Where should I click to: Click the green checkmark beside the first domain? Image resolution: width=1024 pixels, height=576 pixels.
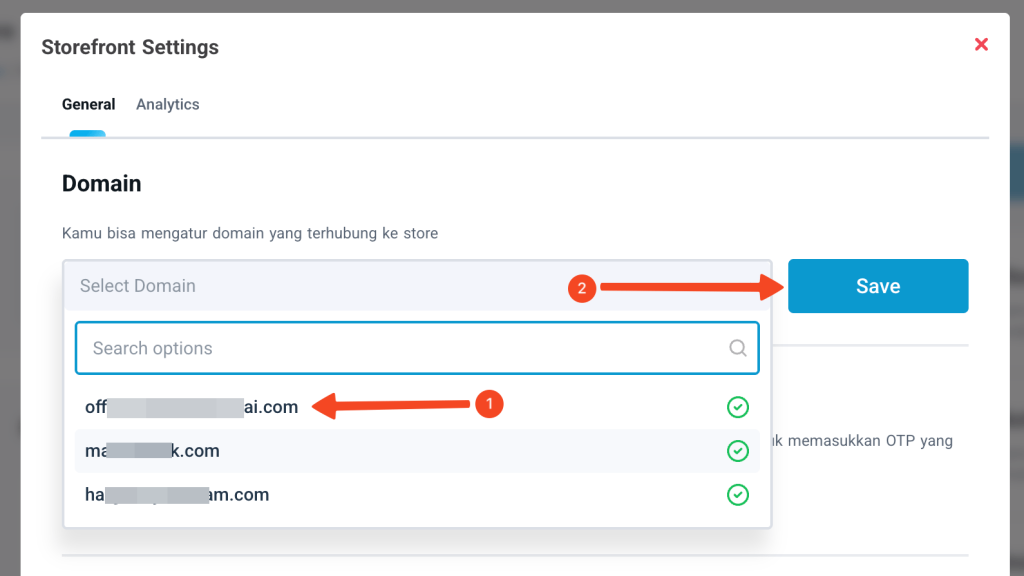point(738,407)
